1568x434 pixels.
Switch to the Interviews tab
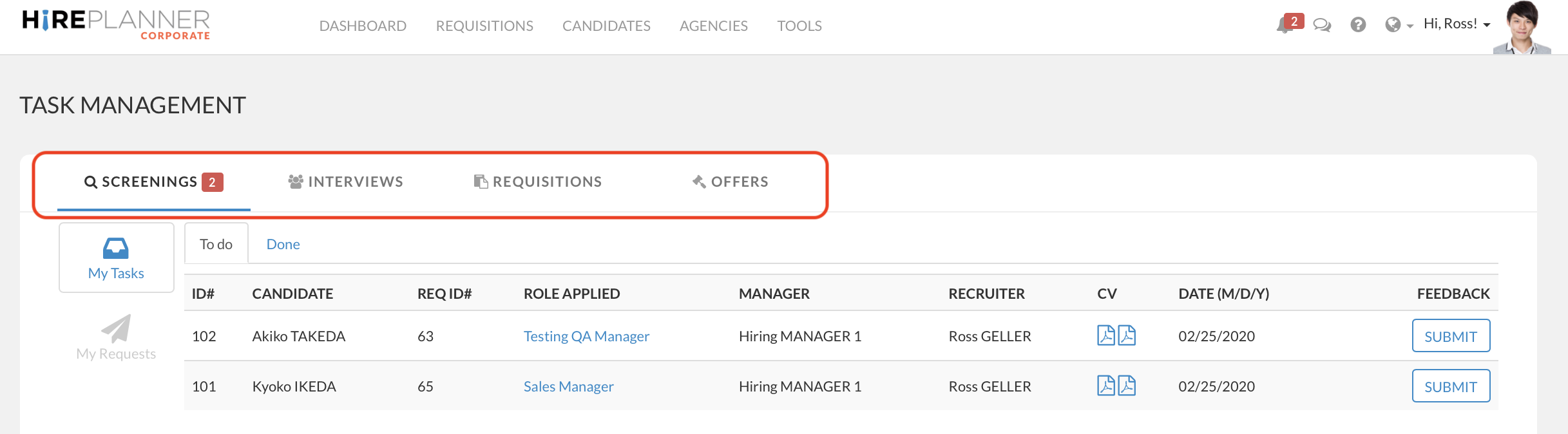[346, 182]
